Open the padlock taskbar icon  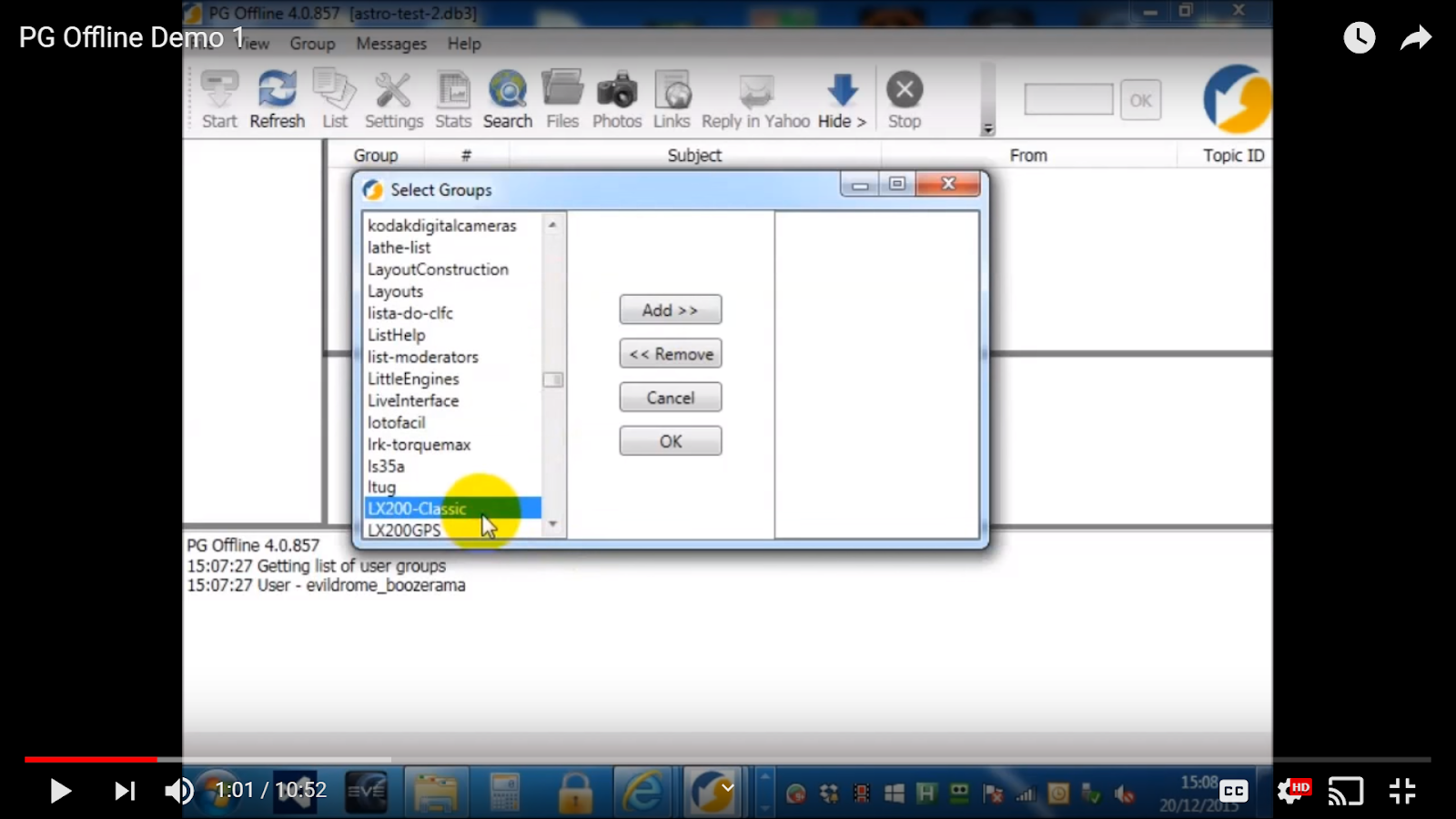click(x=575, y=792)
